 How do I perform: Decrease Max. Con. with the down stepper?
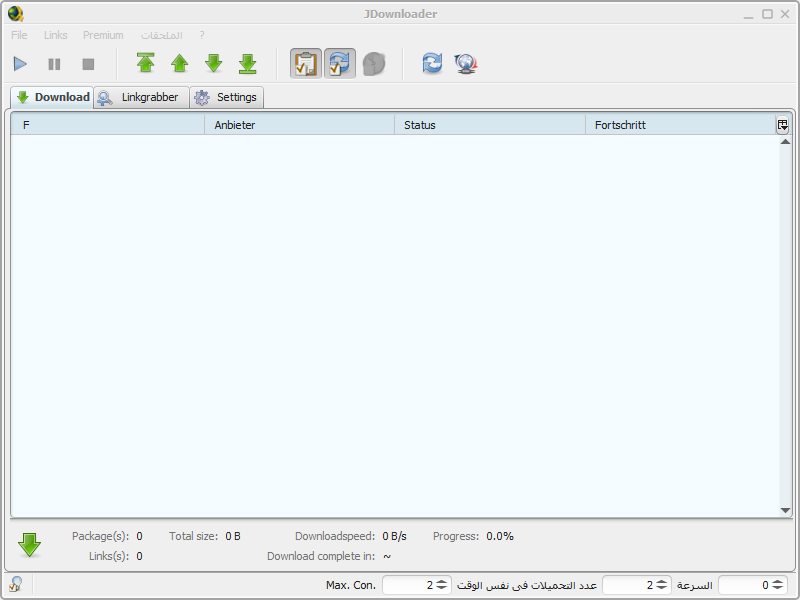click(441, 588)
